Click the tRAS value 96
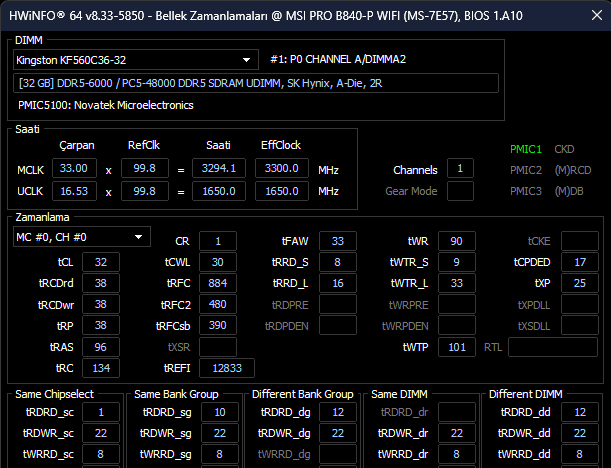The width and height of the screenshot is (611, 468). pos(101,347)
